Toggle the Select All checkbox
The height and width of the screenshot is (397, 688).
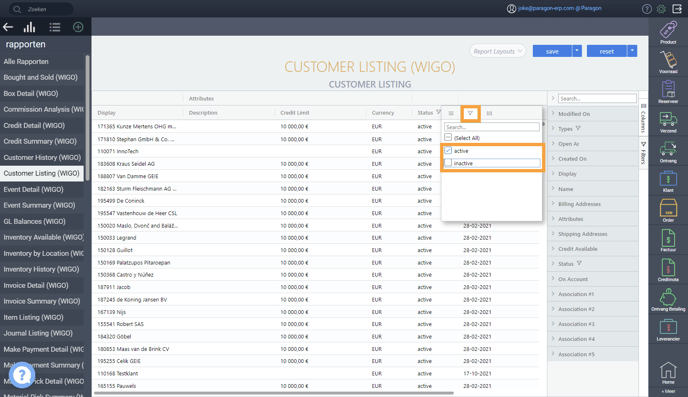point(448,138)
